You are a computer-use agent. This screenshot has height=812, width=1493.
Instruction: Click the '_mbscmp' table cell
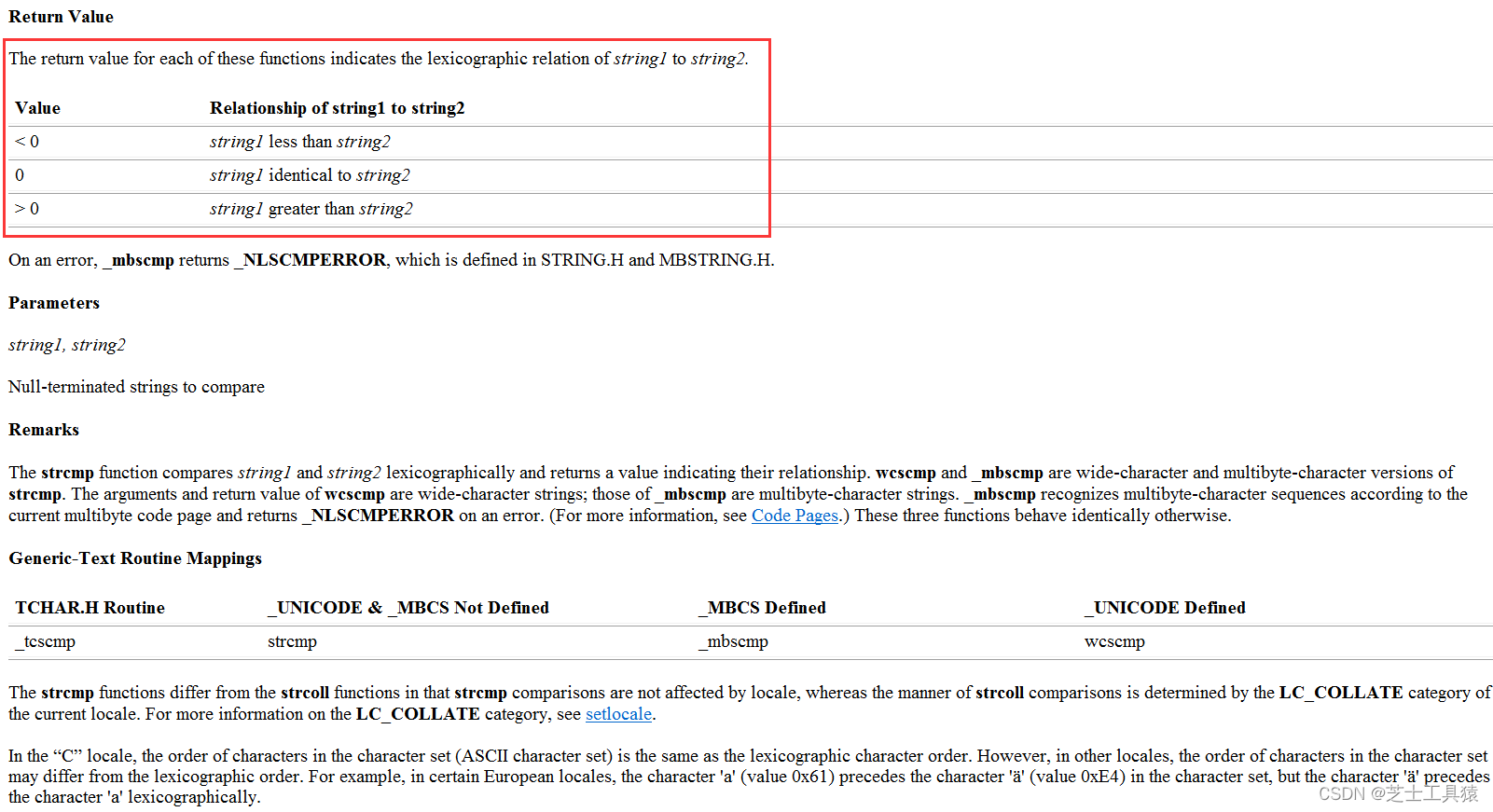733,641
